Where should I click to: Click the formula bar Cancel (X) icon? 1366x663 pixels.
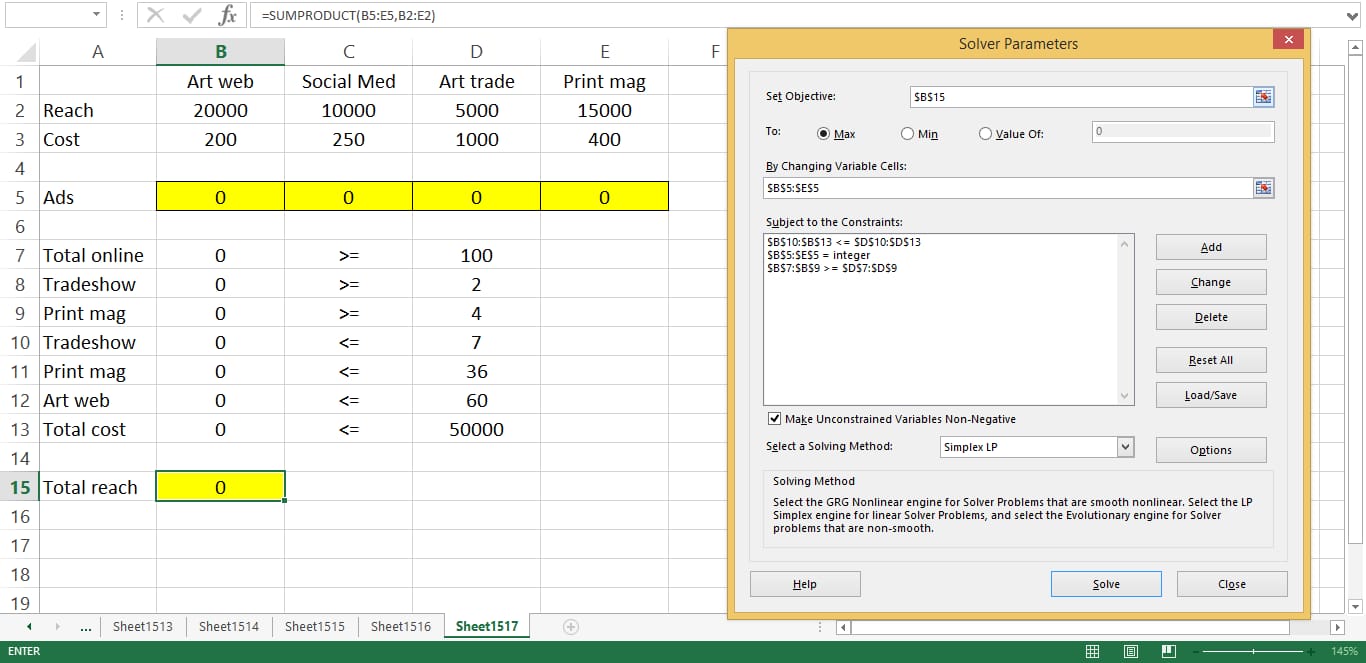155,15
